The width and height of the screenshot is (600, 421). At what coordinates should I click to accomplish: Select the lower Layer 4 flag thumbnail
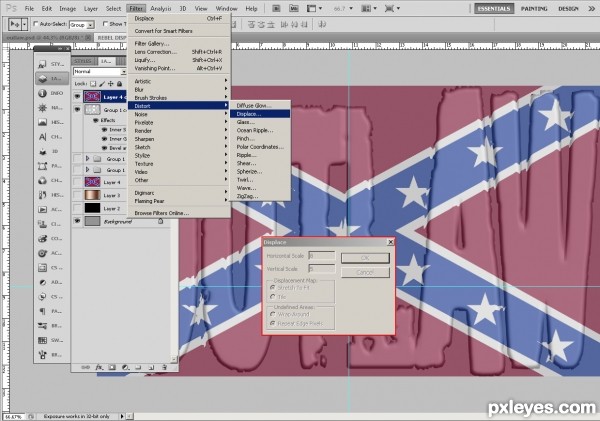[92, 182]
